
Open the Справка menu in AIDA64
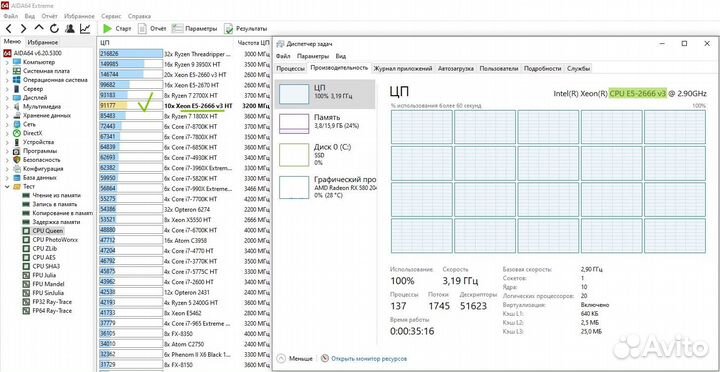140,16
